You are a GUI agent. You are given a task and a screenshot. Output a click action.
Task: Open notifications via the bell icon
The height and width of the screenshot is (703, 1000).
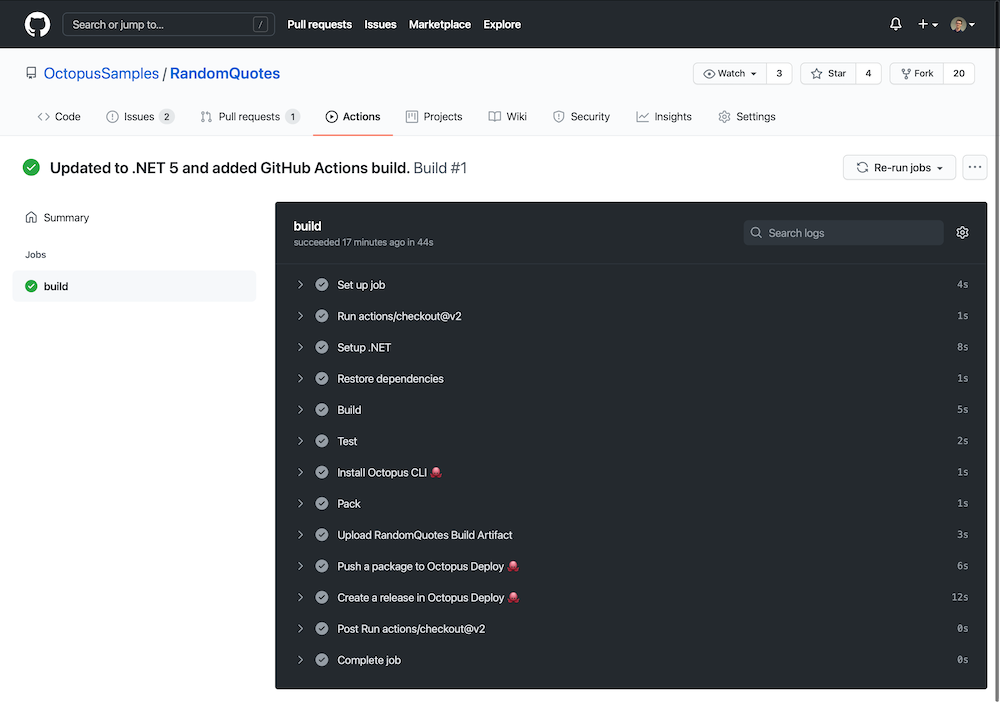pos(895,24)
